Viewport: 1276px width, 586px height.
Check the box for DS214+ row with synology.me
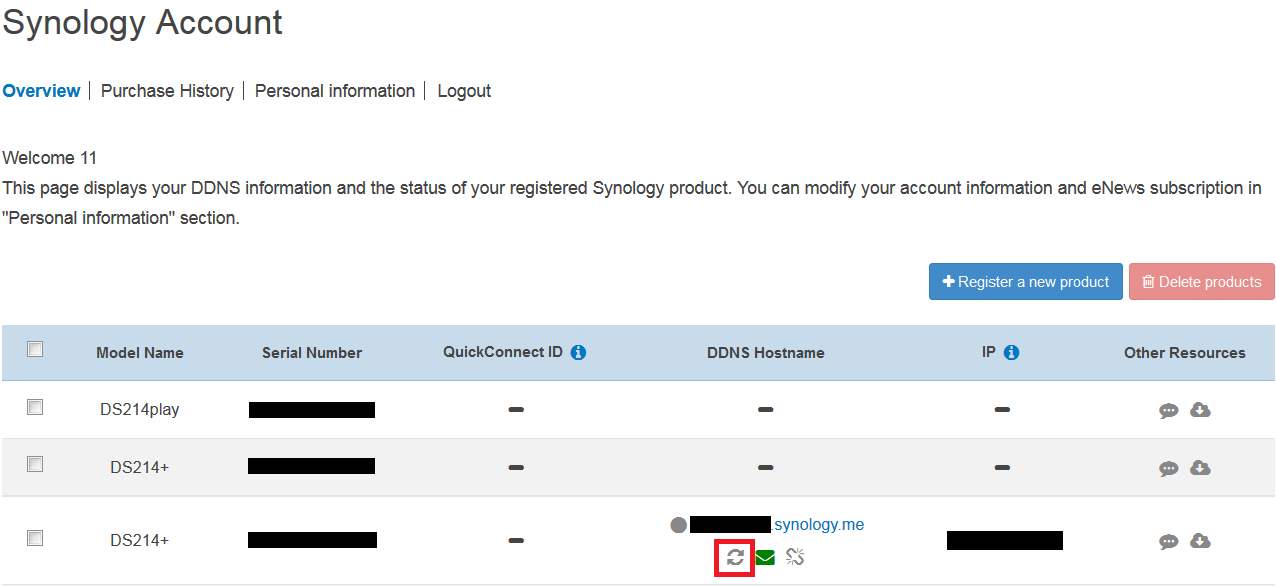coord(35,538)
